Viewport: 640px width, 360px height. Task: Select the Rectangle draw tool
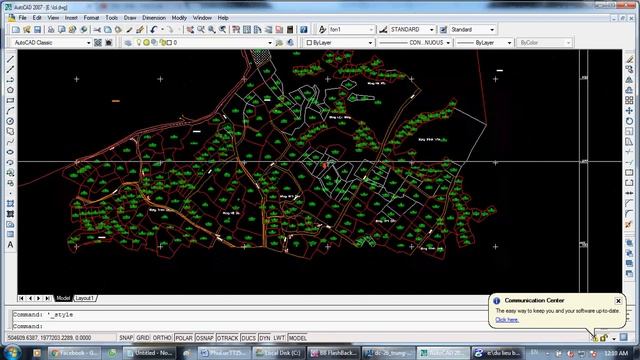11,100
